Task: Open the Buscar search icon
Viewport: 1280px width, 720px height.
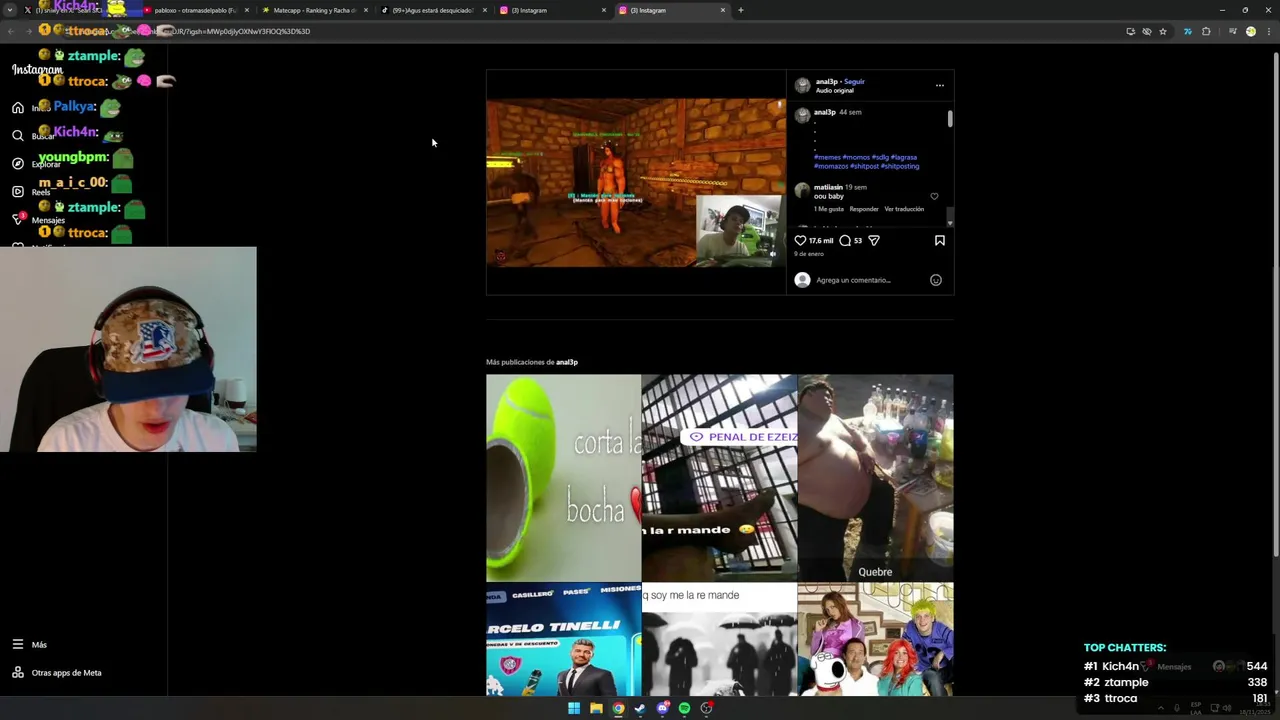Action: [x=18, y=135]
